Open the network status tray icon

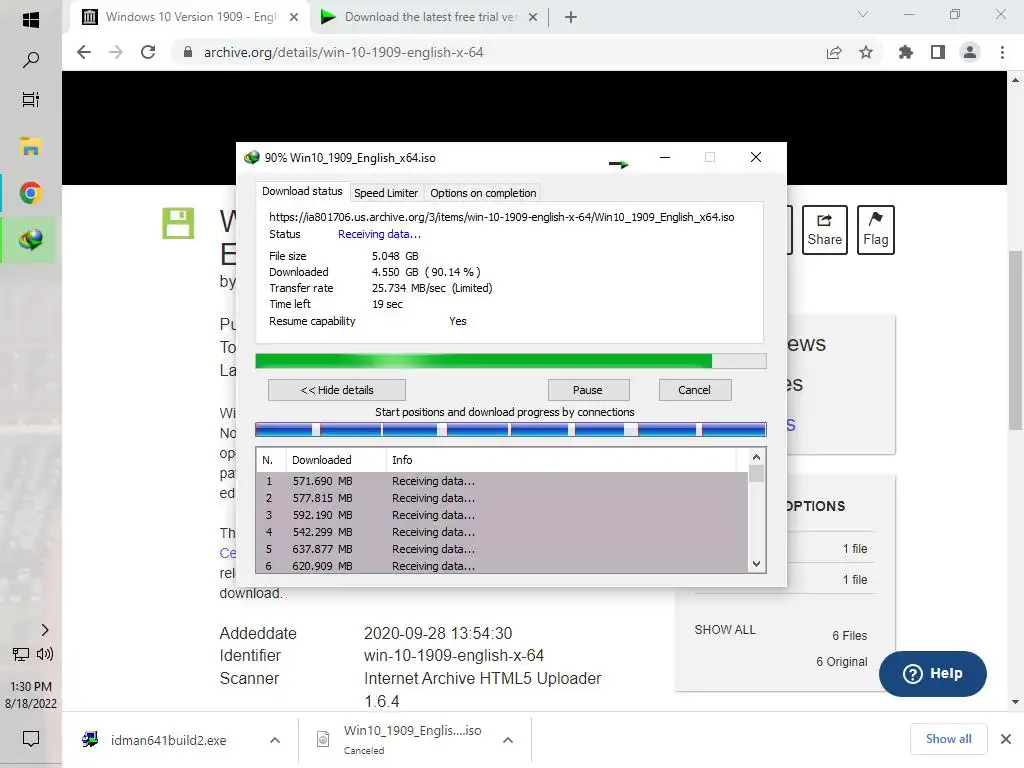21,654
